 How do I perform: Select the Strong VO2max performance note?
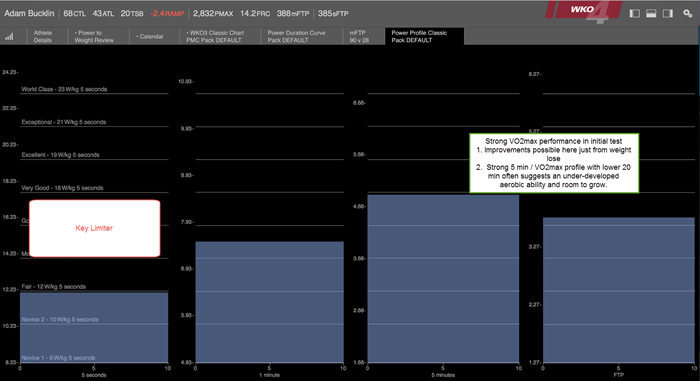tap(554, 163)
